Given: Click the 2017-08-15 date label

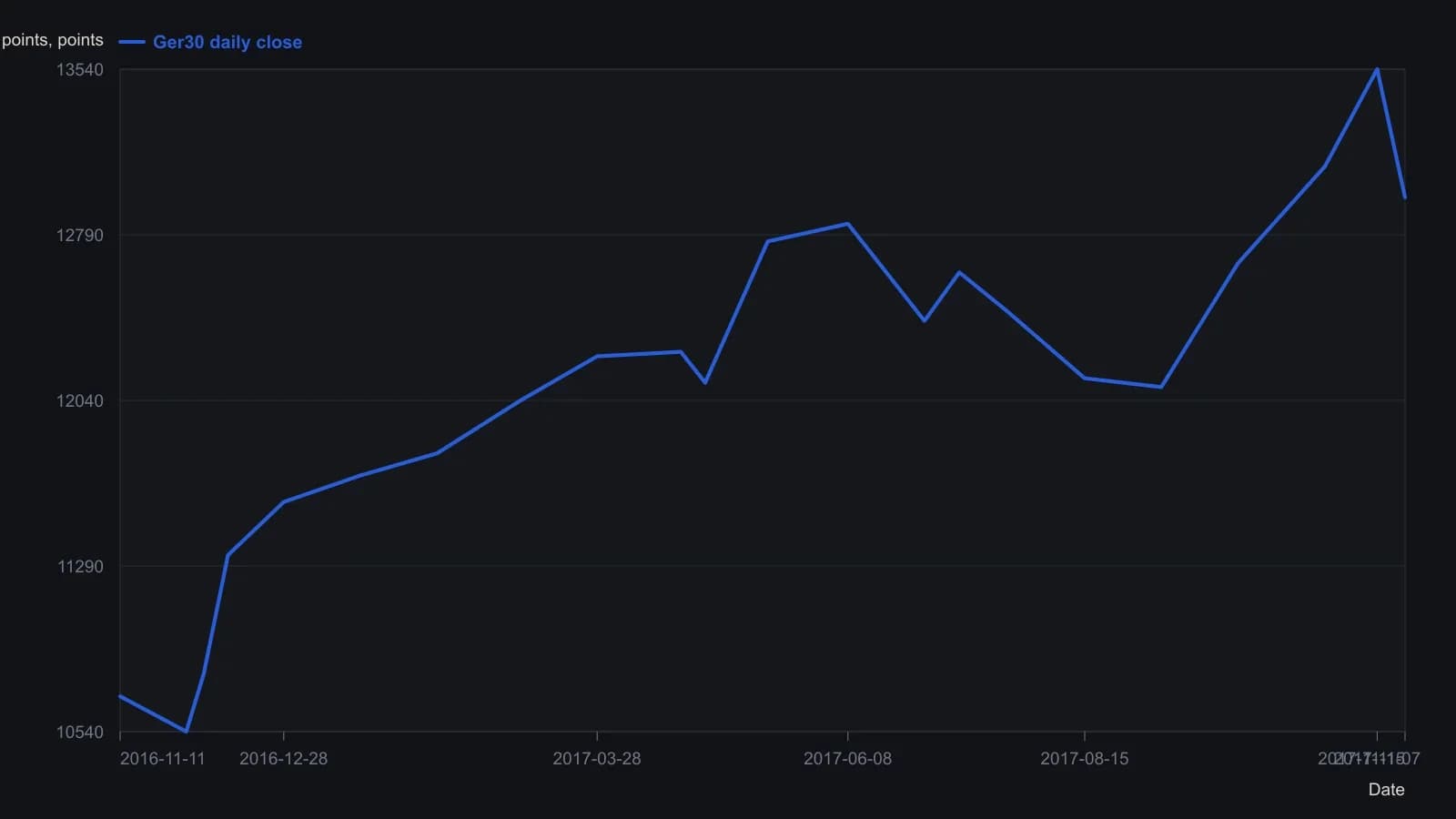Looking at the screenshot, I should pos(1084,759).
